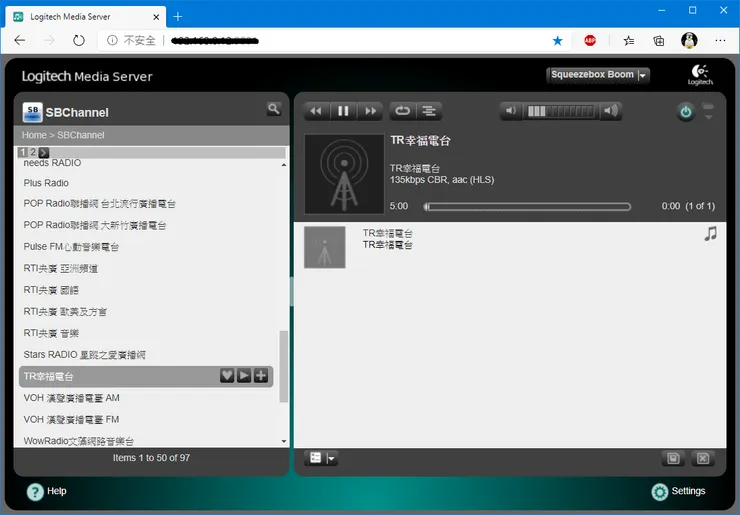Click the now playing radio tower artwork
Screen dimensions: 740x515
(x=344, y=174)
